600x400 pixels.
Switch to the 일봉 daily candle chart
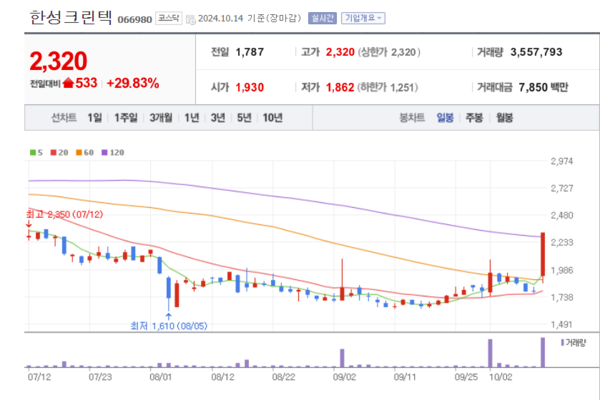click(x=445, y=118)
